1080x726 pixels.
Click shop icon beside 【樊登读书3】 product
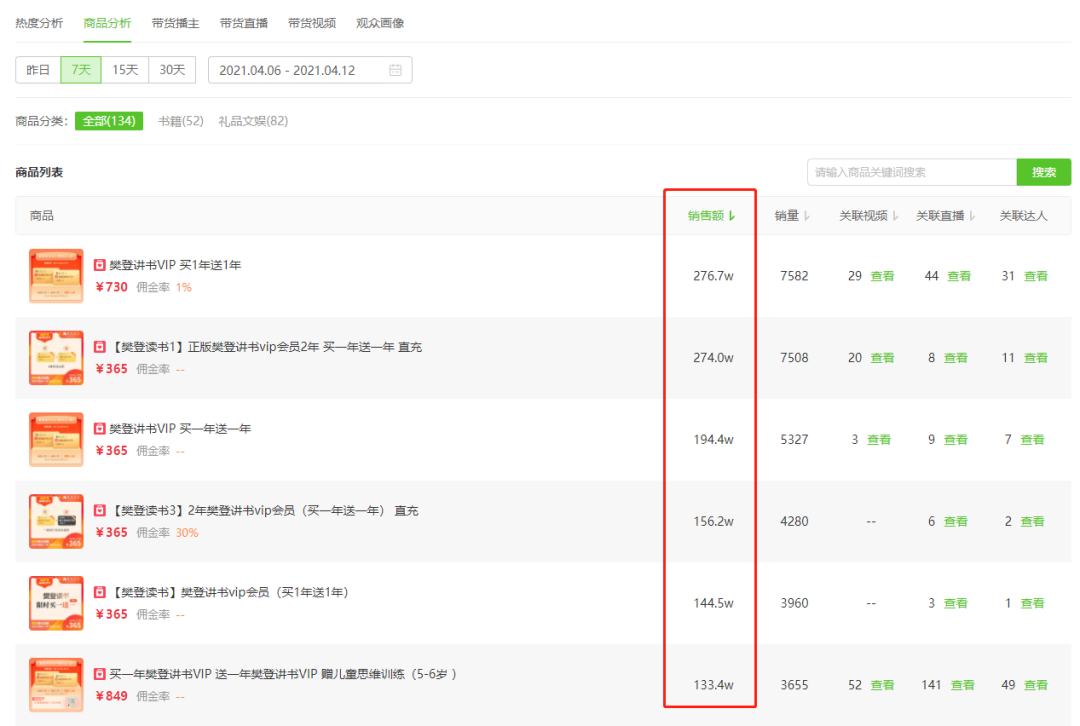[x=100, y=510]
